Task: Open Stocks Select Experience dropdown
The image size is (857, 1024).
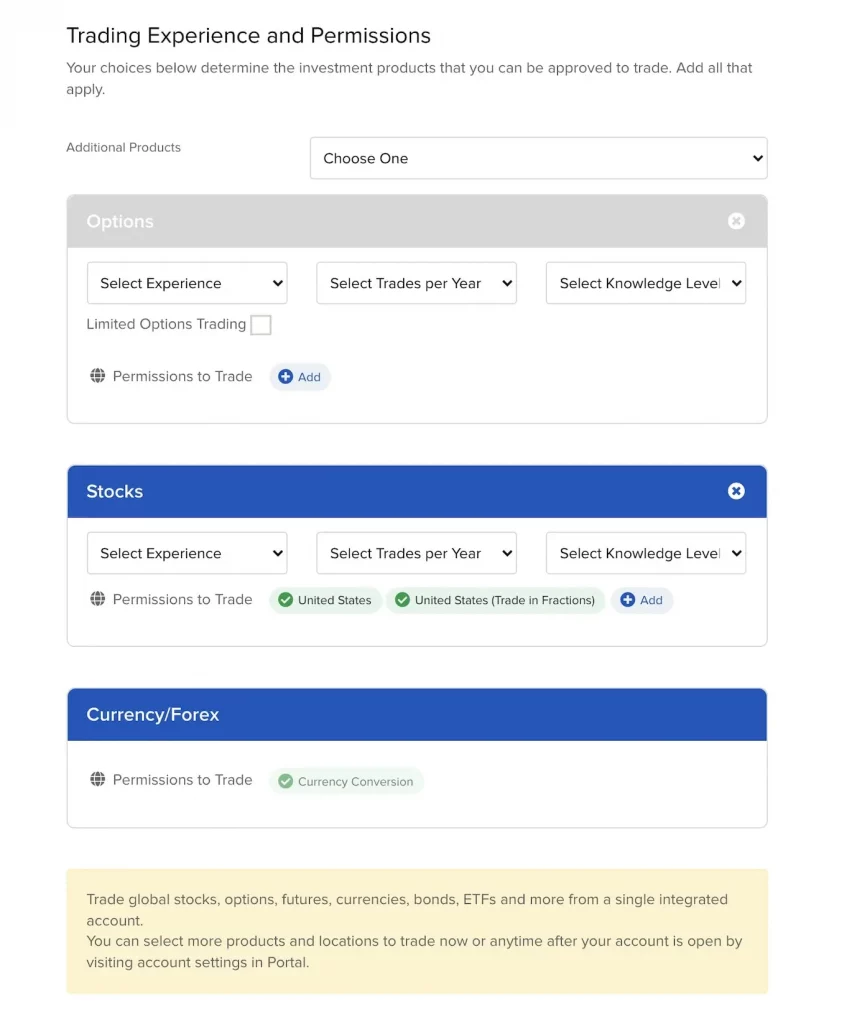Action: (x=187, y=553)
